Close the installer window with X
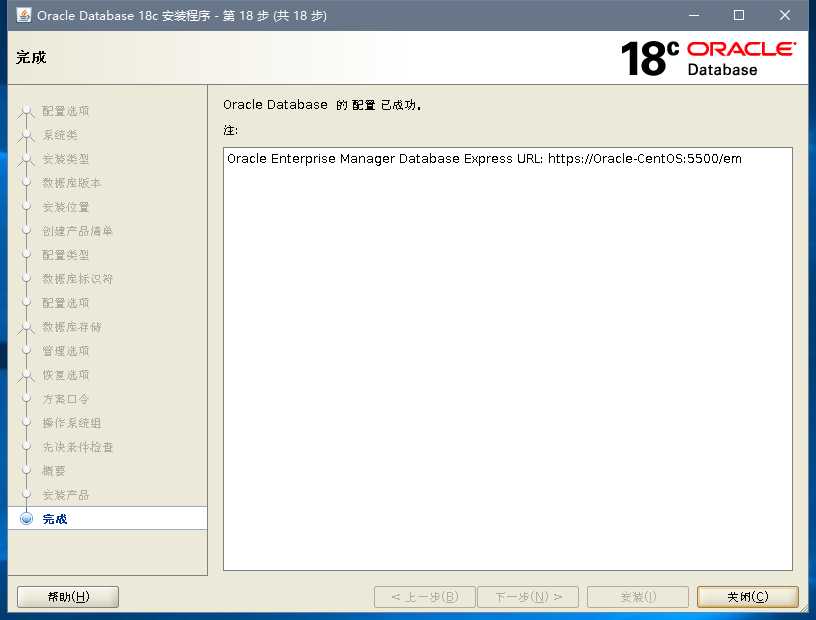This screenshot has width=816, height=620. point(785,16)
